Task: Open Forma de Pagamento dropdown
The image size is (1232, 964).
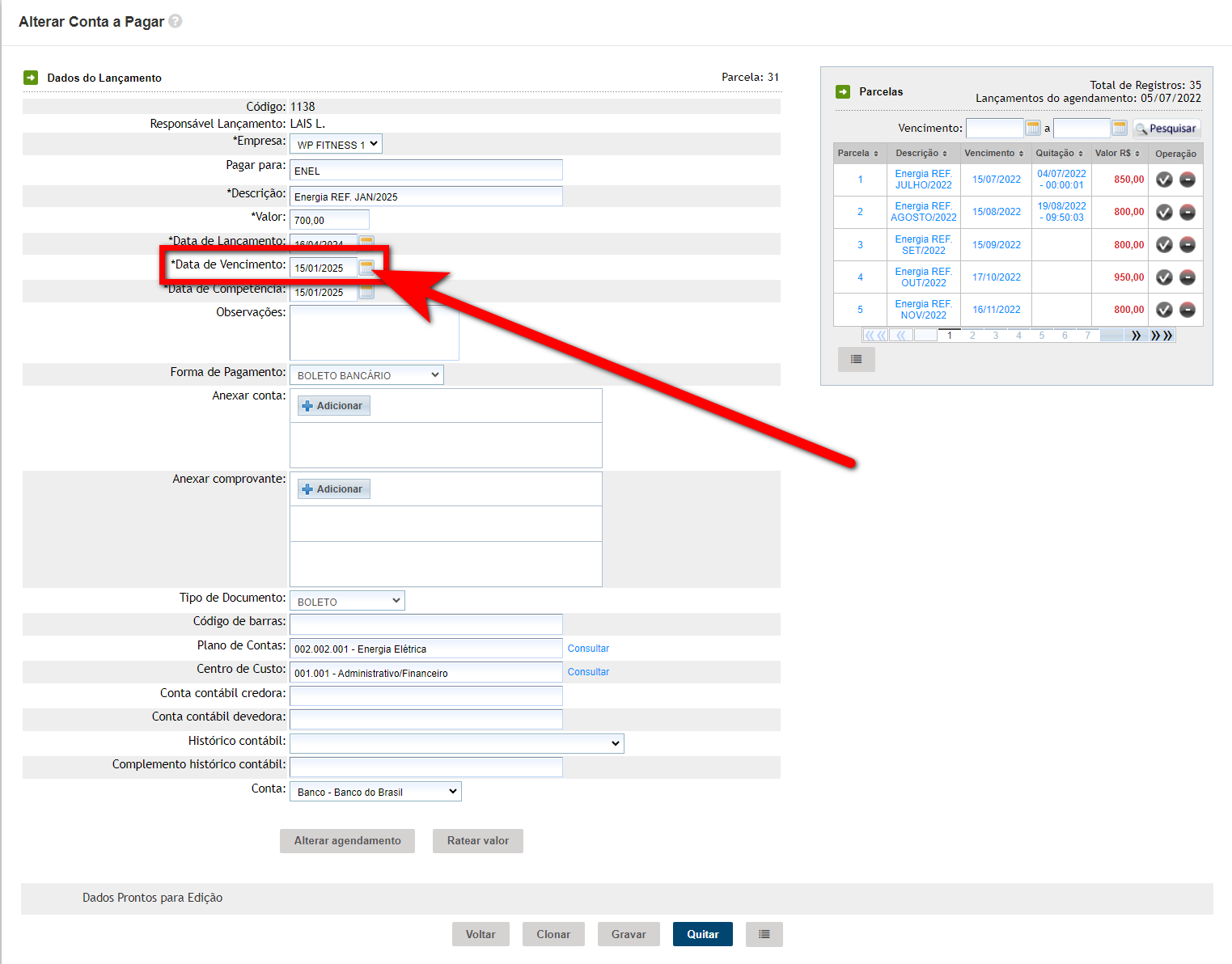Action: [x=366, y=375]
